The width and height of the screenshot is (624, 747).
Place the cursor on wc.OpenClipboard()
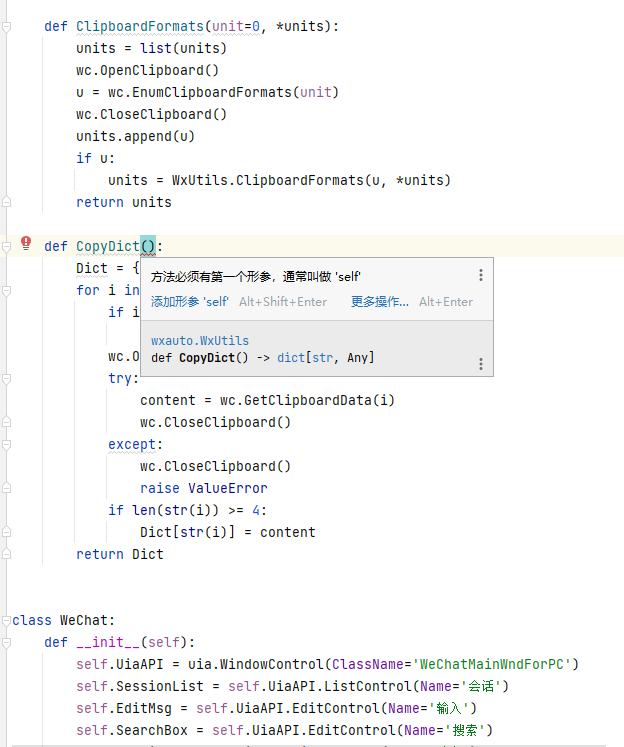tap(147, 71)
